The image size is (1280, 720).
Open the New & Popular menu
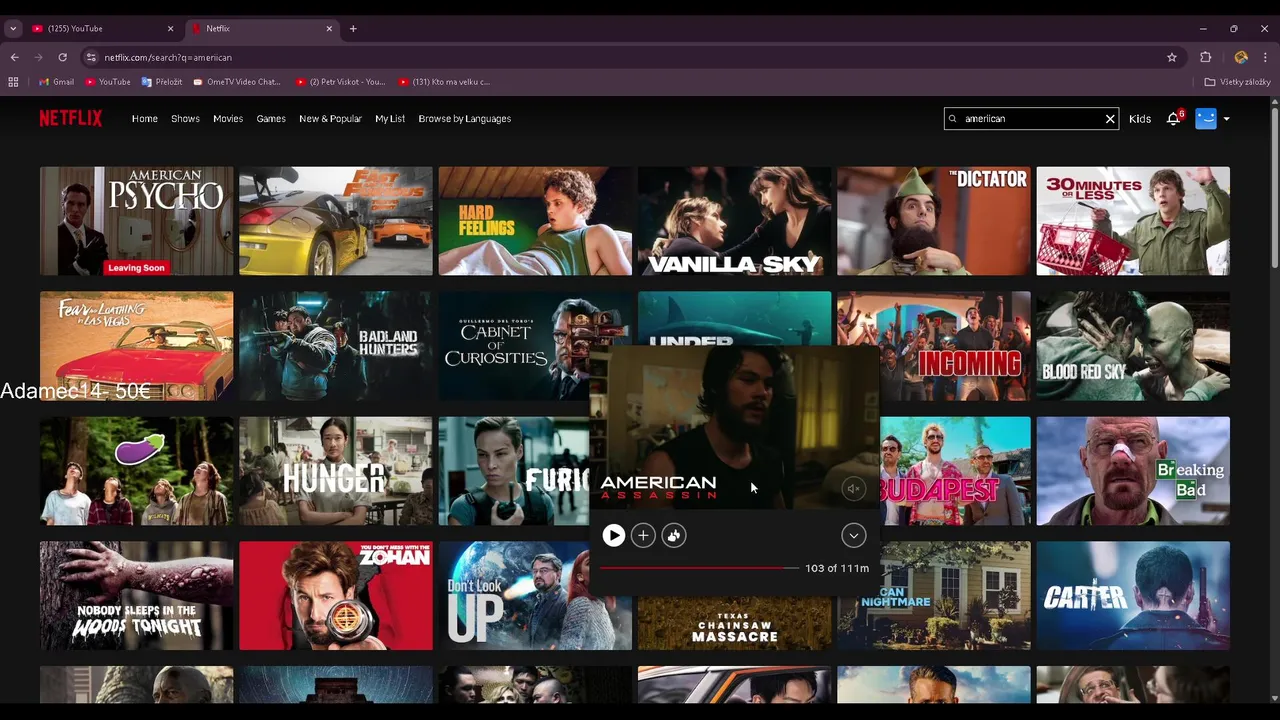330,119
